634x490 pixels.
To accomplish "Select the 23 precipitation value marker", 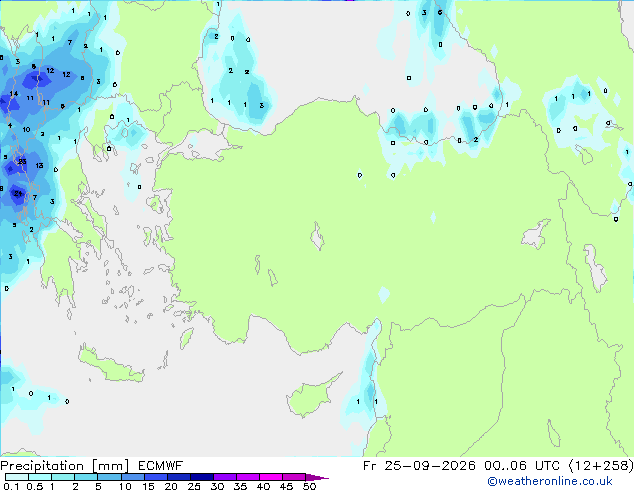I will click(x=22, y=162).
